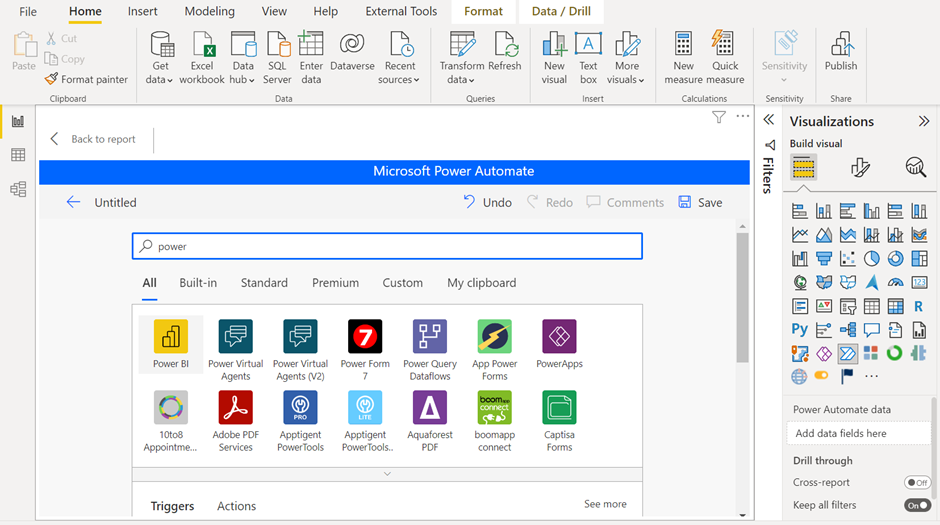Choose the Power Virtual Agents connector

coord(236,336)
